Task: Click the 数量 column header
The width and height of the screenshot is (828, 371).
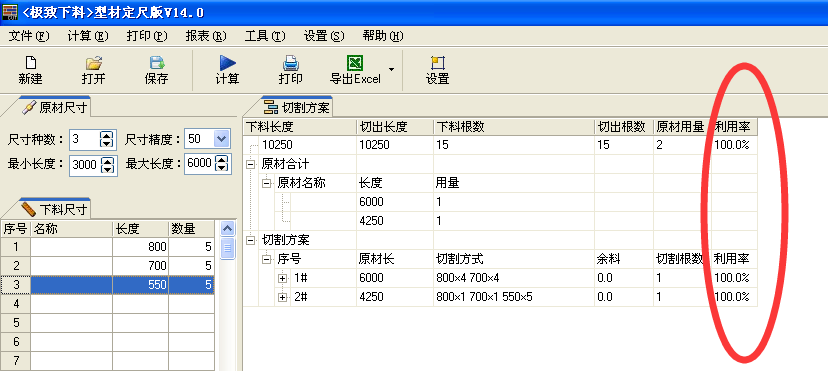Action: coord(191,229)
